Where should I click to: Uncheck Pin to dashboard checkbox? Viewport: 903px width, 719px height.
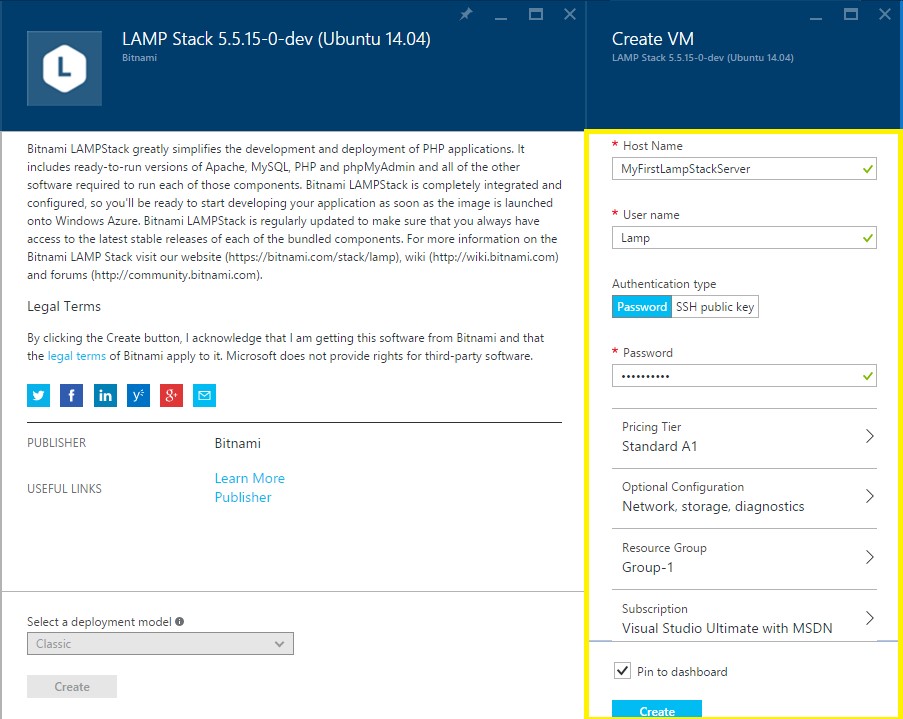[622, 671]
